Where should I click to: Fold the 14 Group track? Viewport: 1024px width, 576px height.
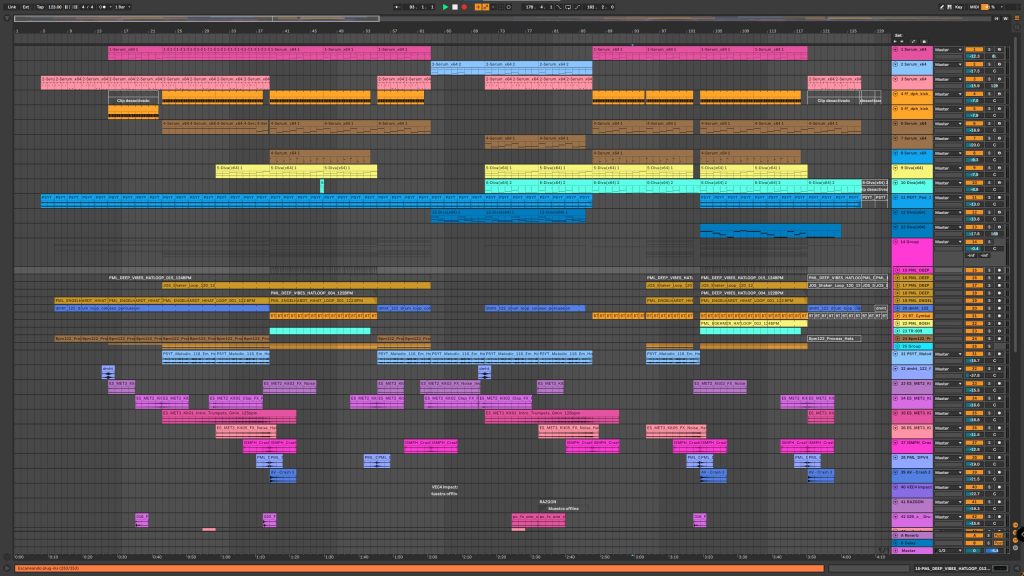896,243
